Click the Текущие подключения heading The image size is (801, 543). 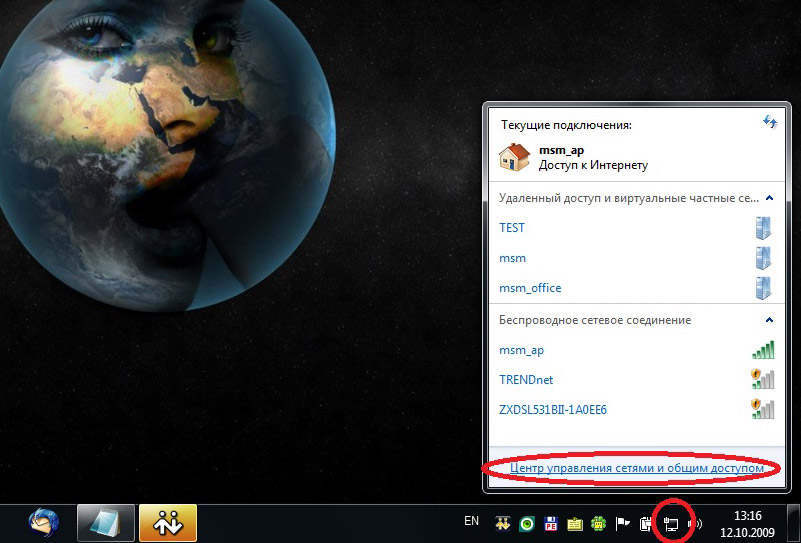567,125
